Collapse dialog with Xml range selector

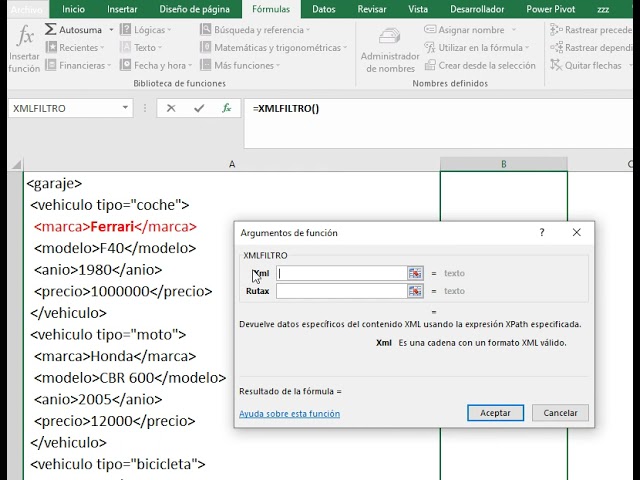[x=415, y=273]
